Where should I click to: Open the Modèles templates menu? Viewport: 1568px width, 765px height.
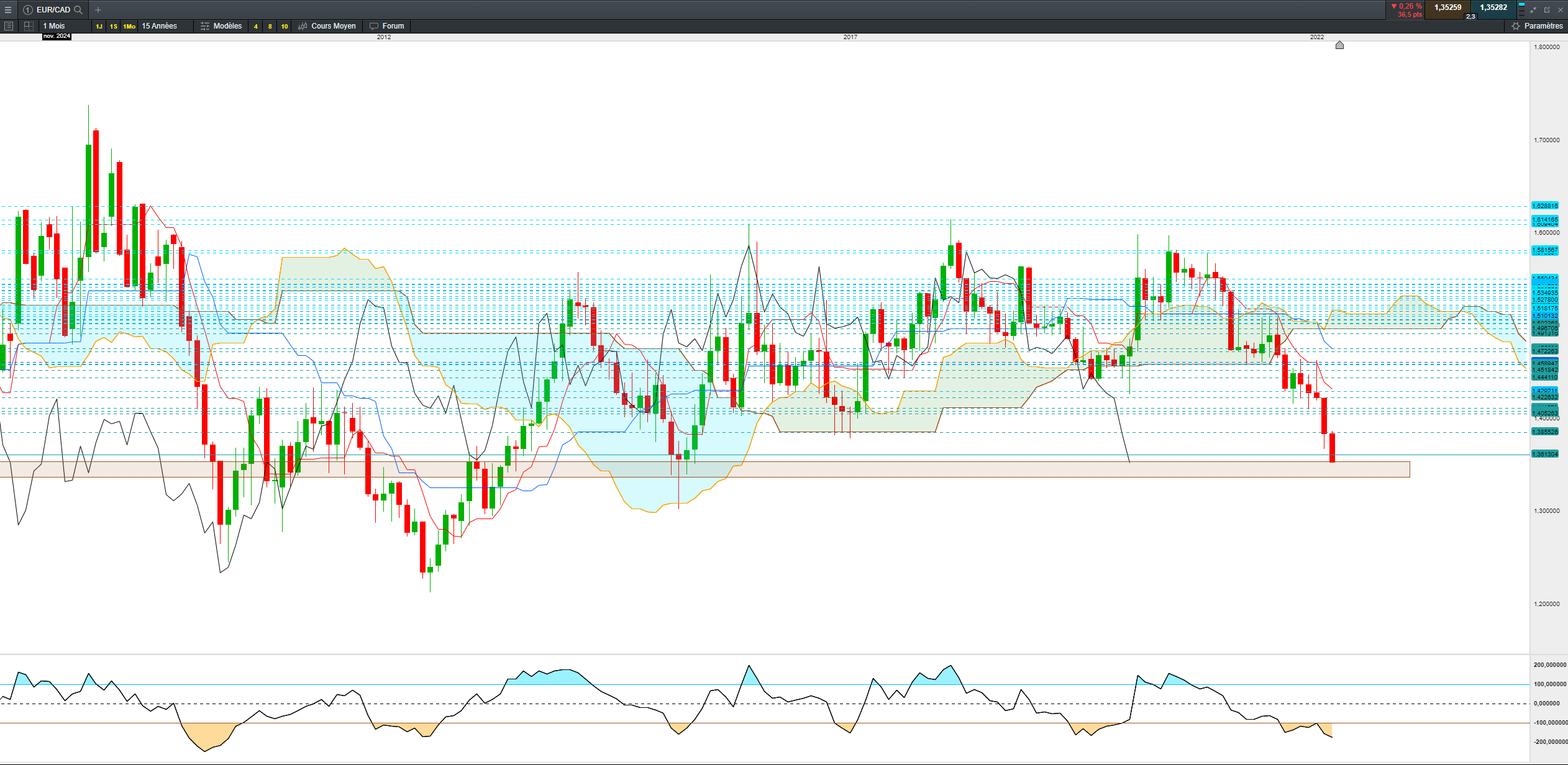[x=221, y=26]
